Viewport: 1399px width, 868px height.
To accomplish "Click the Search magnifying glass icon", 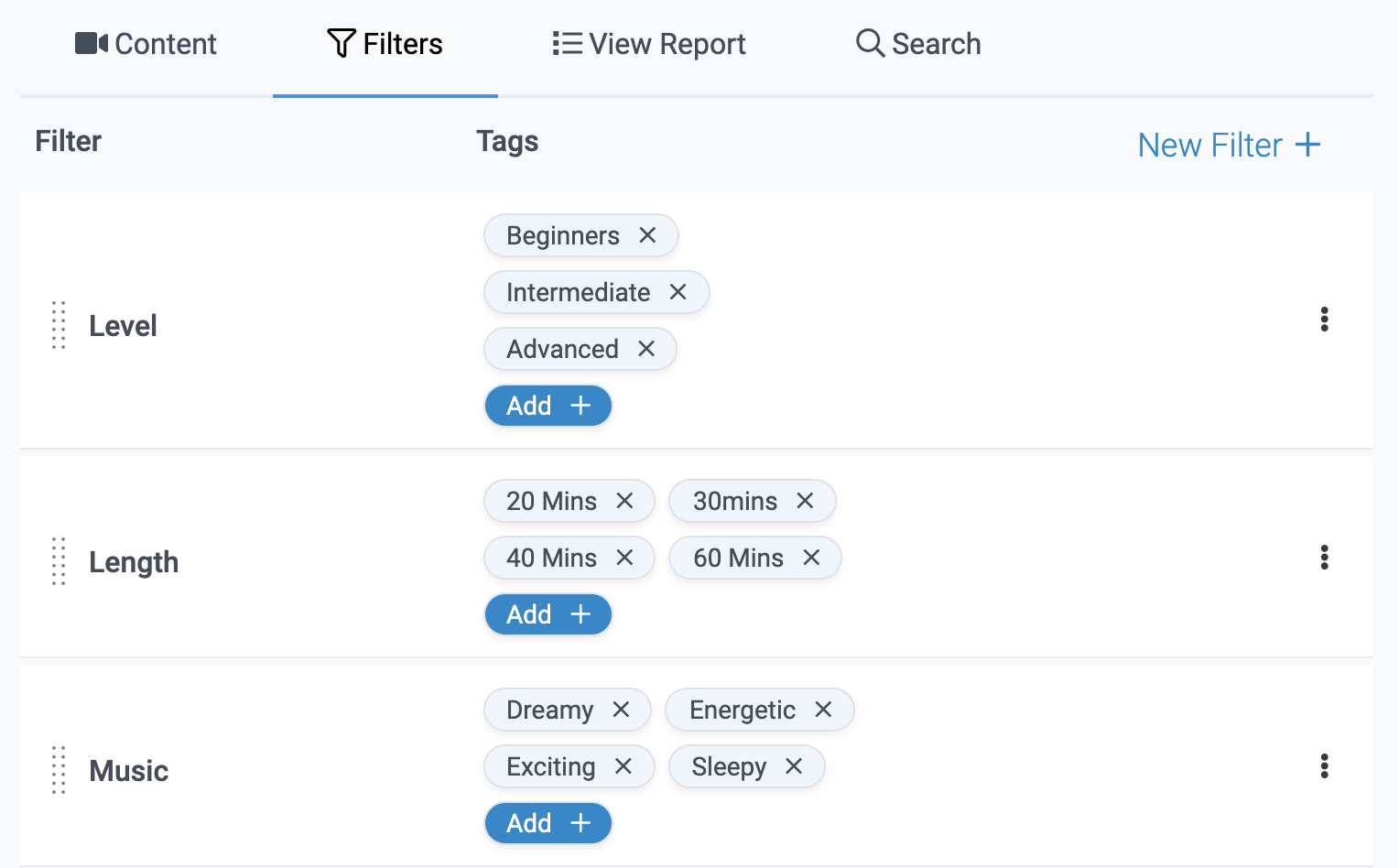I will pos(868,42).
